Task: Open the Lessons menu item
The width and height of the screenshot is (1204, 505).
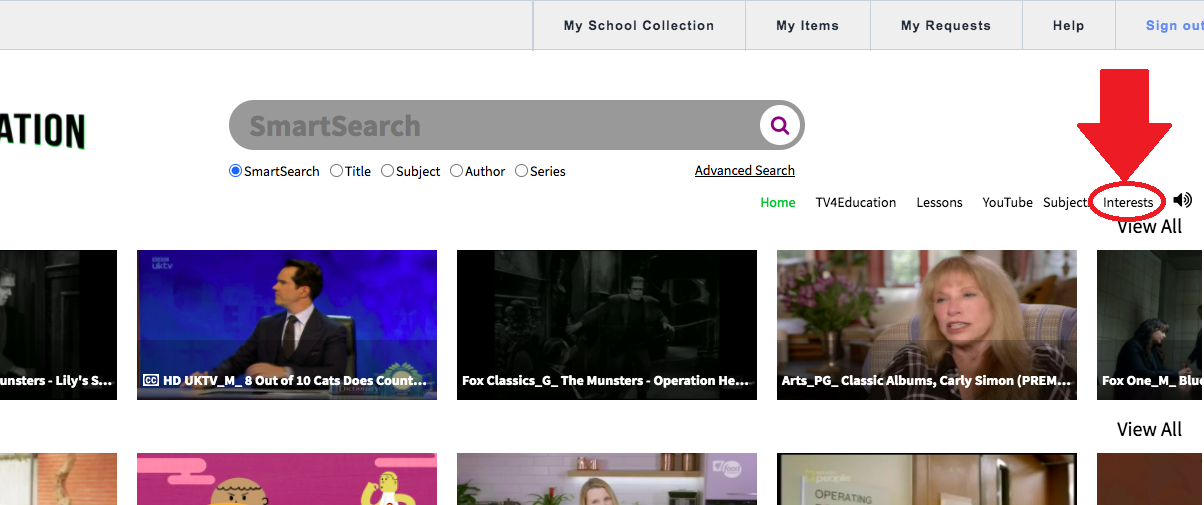Action: click(x=940, y=202)
